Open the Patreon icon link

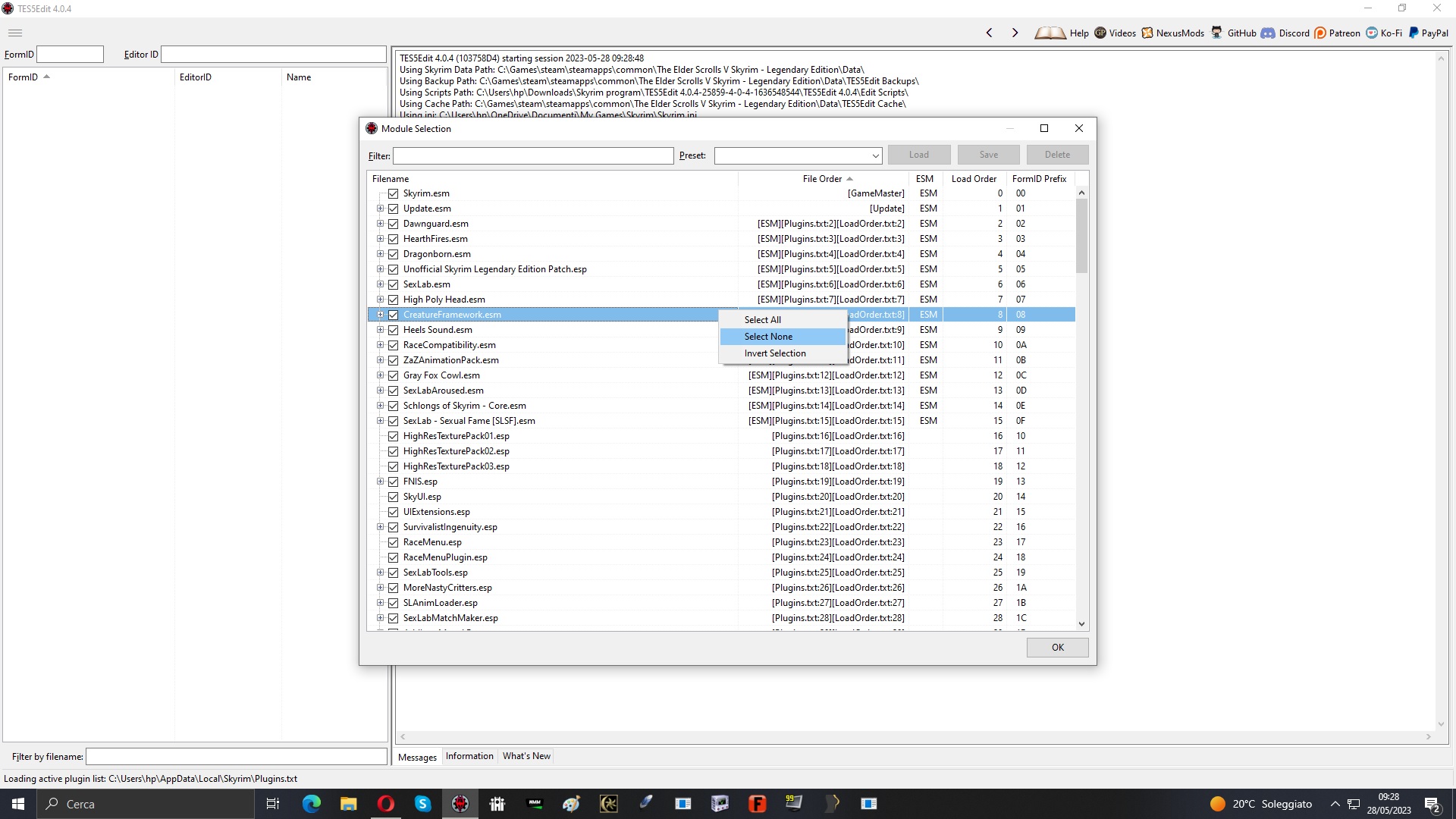point(1320,33)
